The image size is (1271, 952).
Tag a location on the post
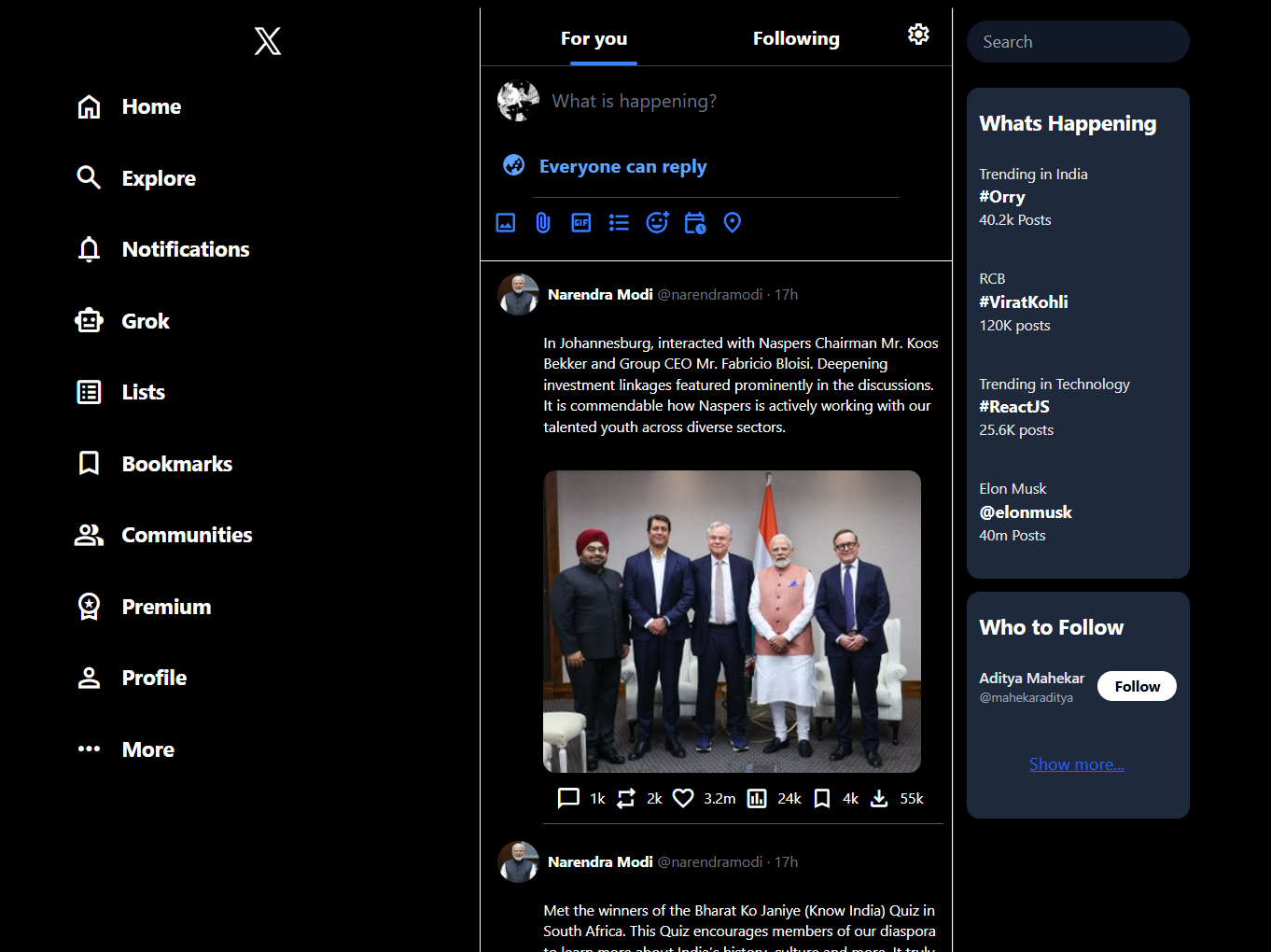click(x=733, y=222)
